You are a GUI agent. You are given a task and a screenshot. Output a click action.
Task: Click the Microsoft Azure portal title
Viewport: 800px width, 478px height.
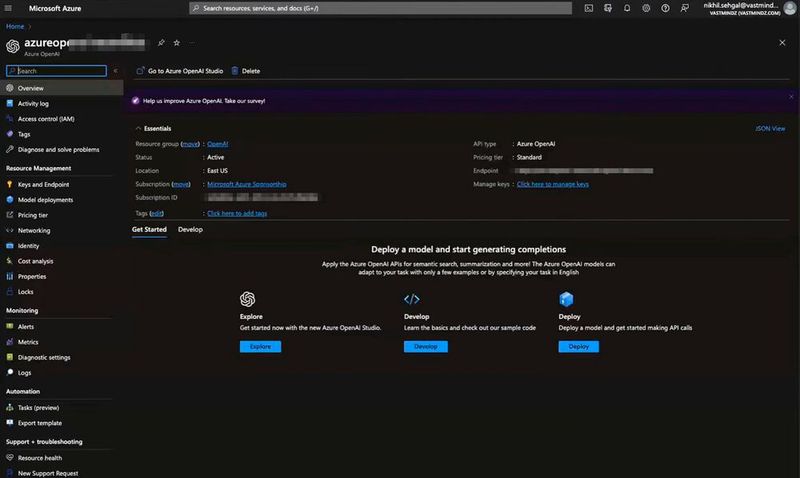pos(55,8)
